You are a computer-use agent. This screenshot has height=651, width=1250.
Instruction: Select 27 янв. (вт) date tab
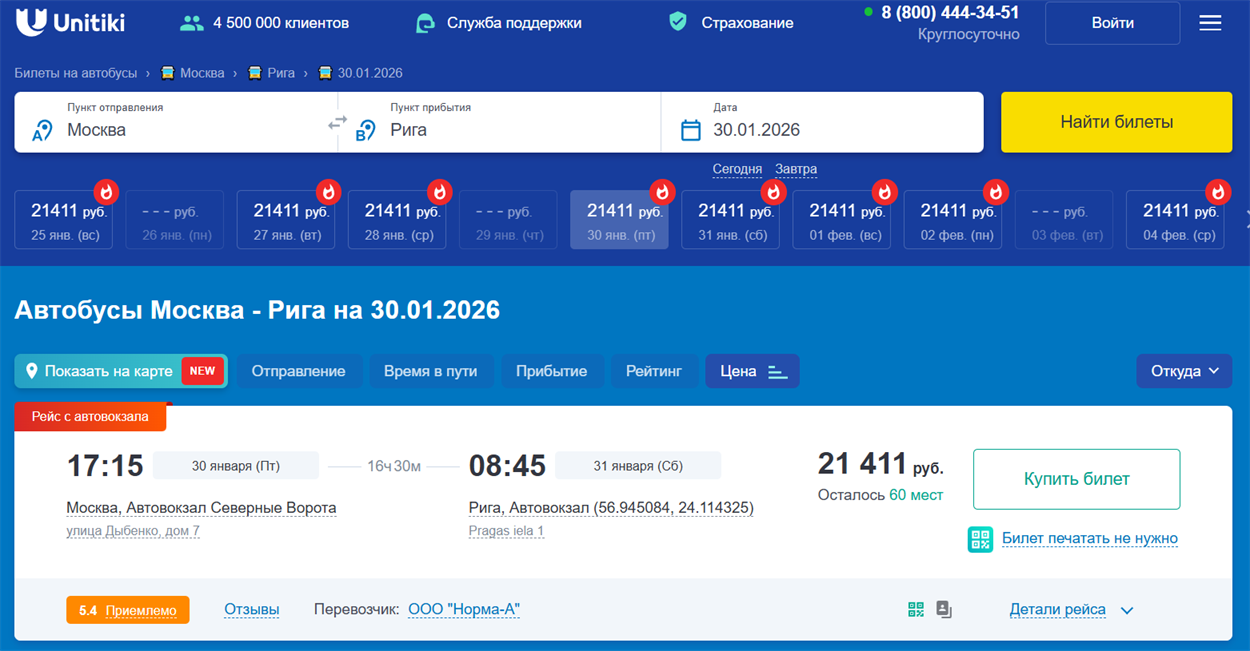286,220
